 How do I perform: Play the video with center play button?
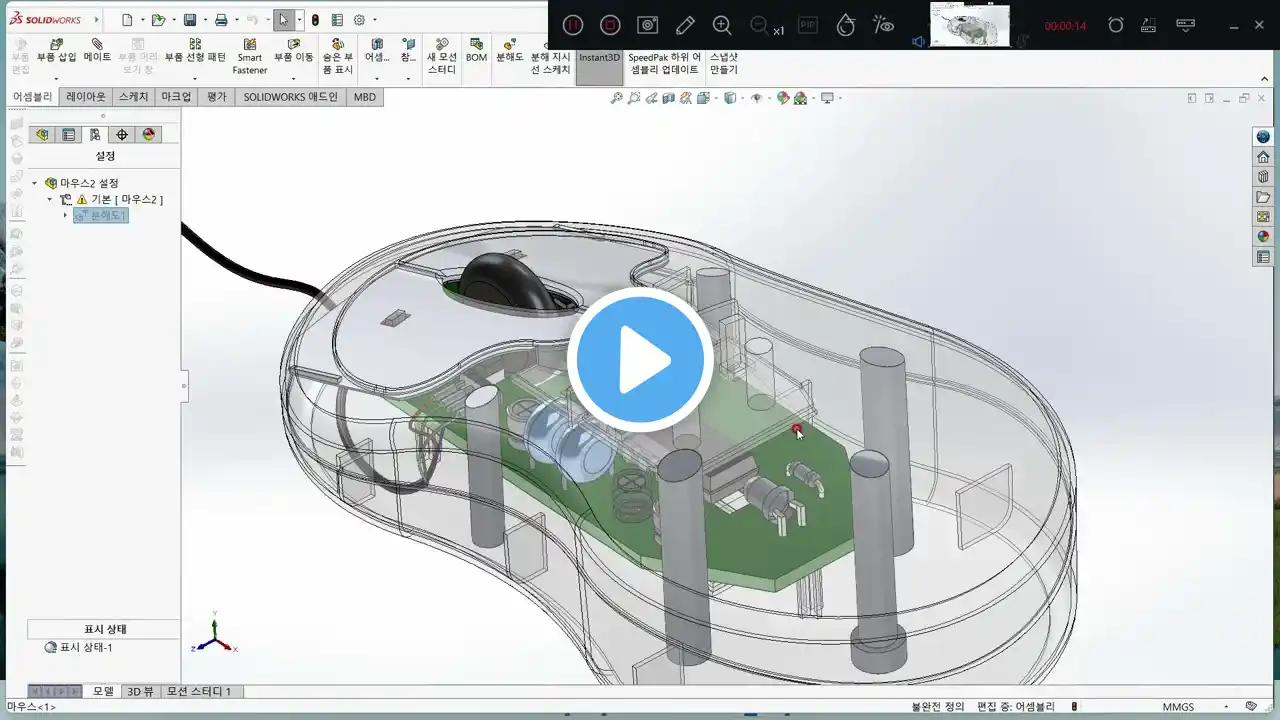pyautogui.click(x=640, y=360)
